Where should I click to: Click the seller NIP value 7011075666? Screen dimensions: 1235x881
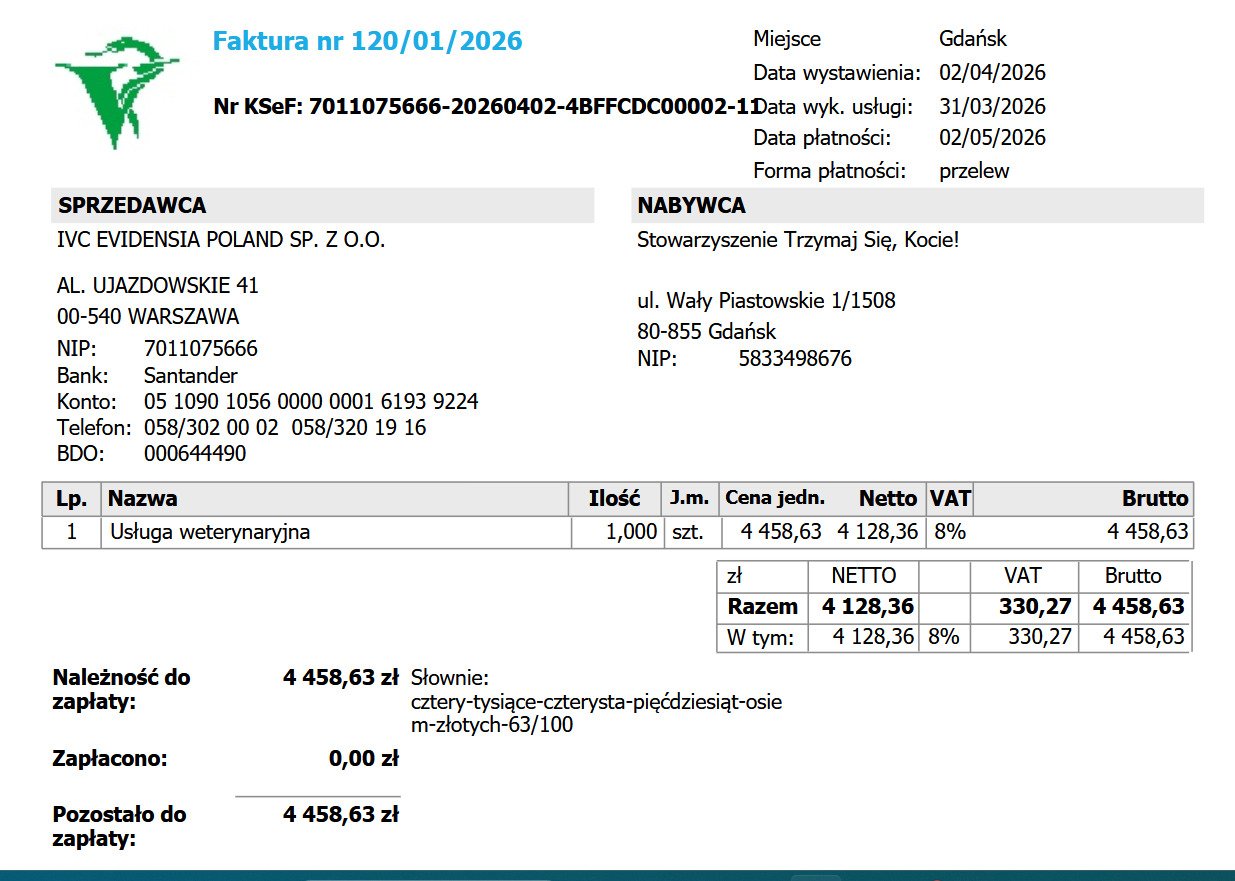pyautogui.click(x=201, y=349)
